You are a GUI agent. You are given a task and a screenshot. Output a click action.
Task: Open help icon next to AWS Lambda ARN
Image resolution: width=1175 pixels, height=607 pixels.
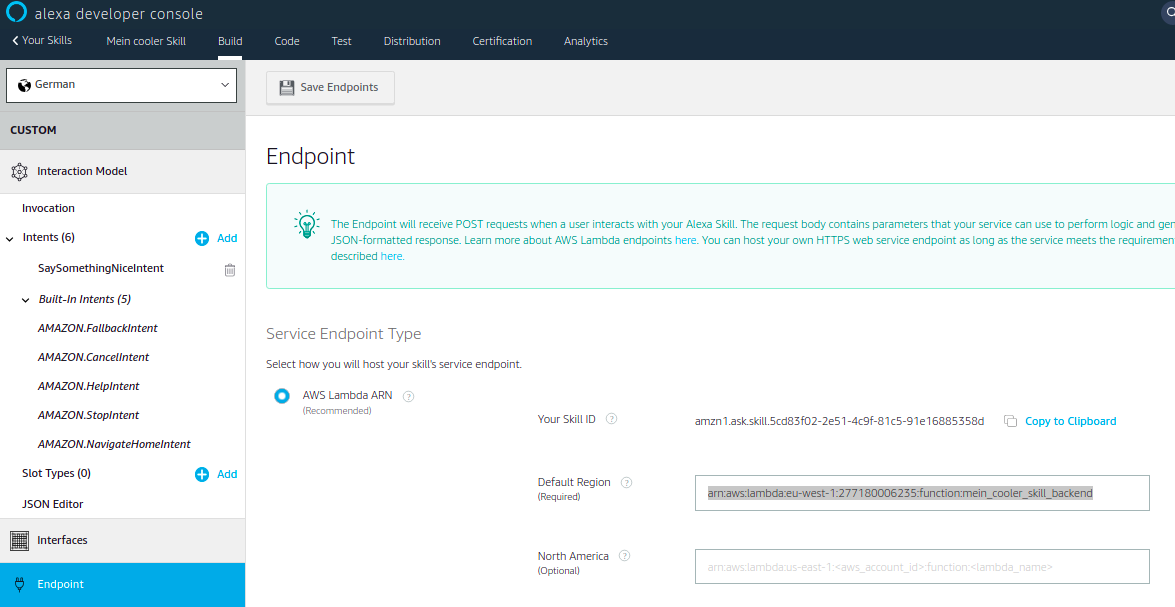coord(409,396)
